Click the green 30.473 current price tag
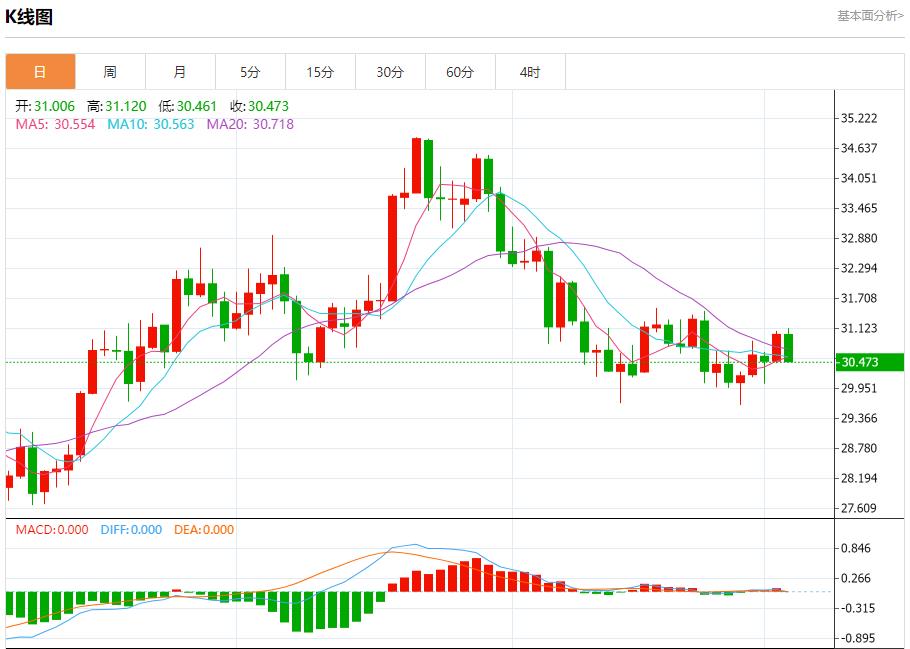The image size is (910, 649). tap(867, 362)
